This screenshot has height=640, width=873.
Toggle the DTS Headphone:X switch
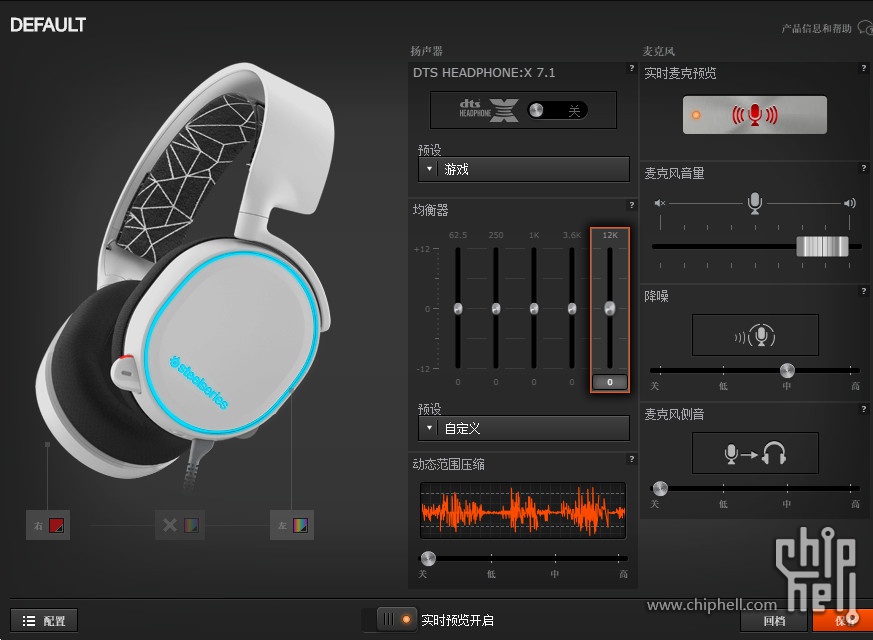click(557, 110)
